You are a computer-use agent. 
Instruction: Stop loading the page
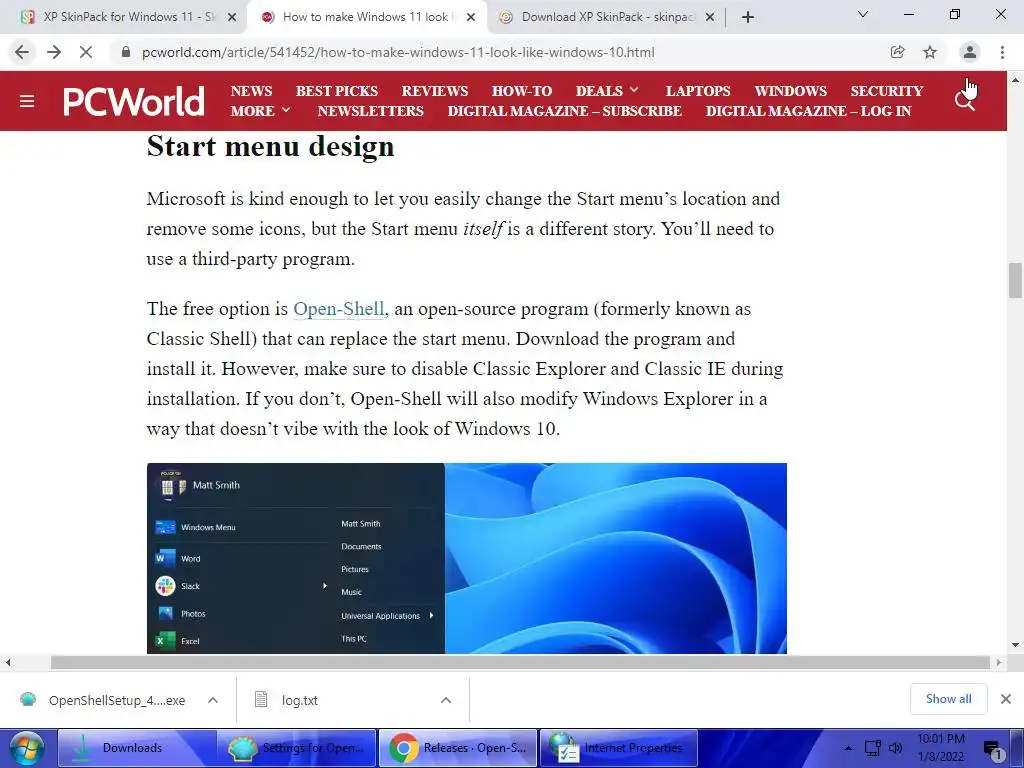pos(86,52)
